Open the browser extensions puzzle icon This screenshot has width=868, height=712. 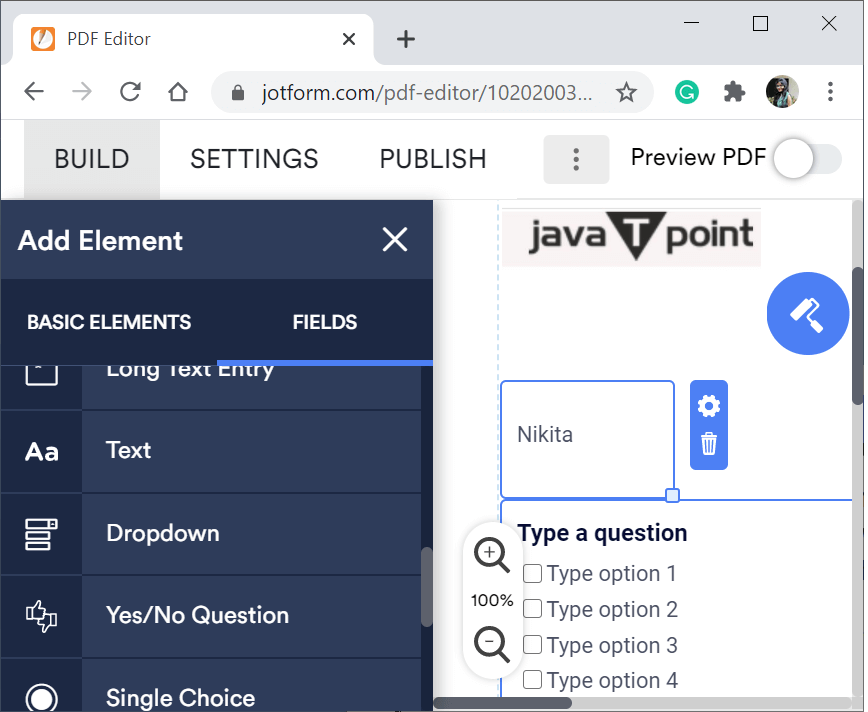point(734,92)
